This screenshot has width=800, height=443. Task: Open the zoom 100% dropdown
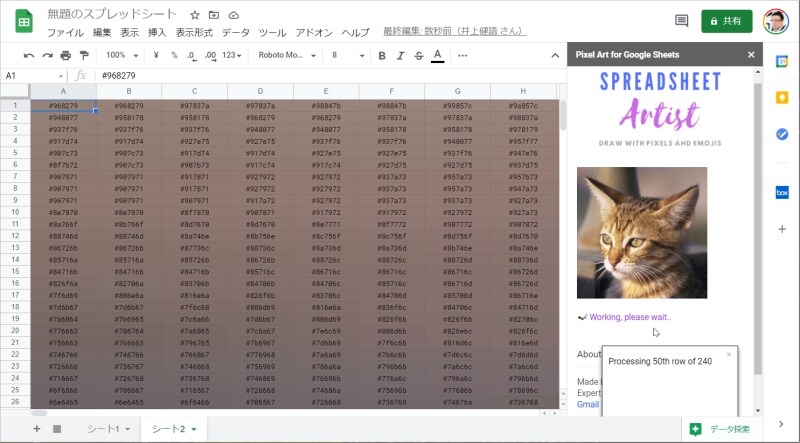[x=122, y=55]
